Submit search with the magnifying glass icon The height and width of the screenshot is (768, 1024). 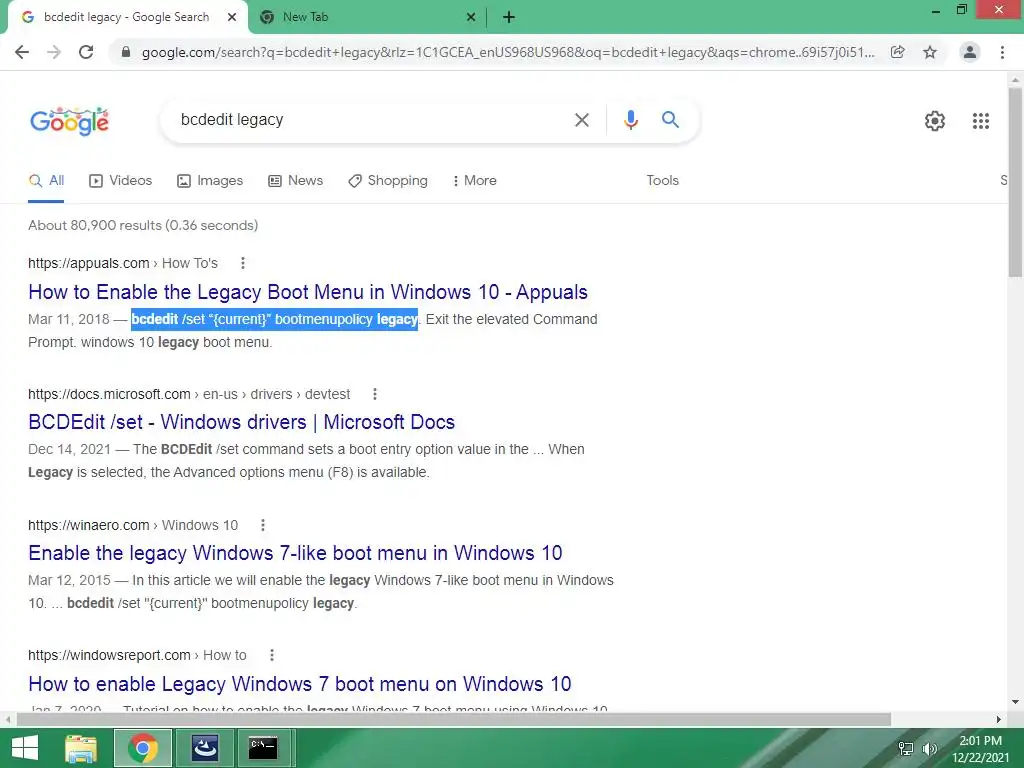click(670, 120)
